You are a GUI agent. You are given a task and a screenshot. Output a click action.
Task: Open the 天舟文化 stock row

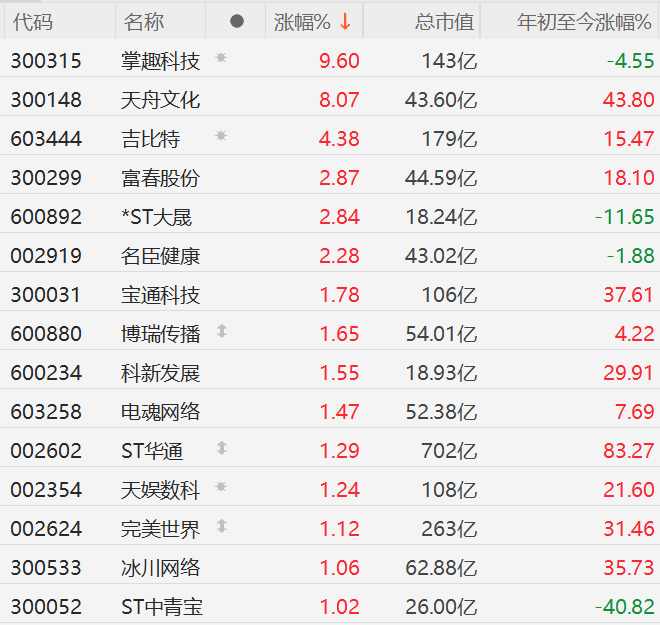[330, 100]
